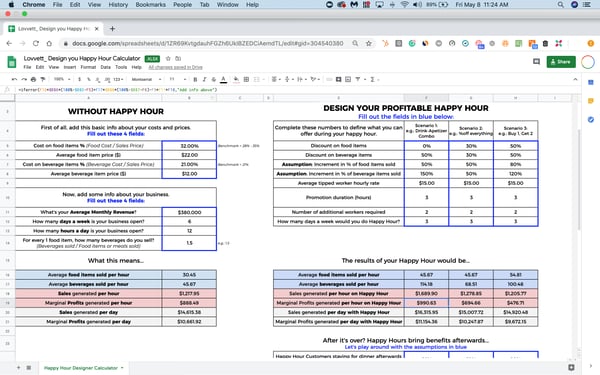Open the Explore panel
600x375 pixels.
point(571,367)
